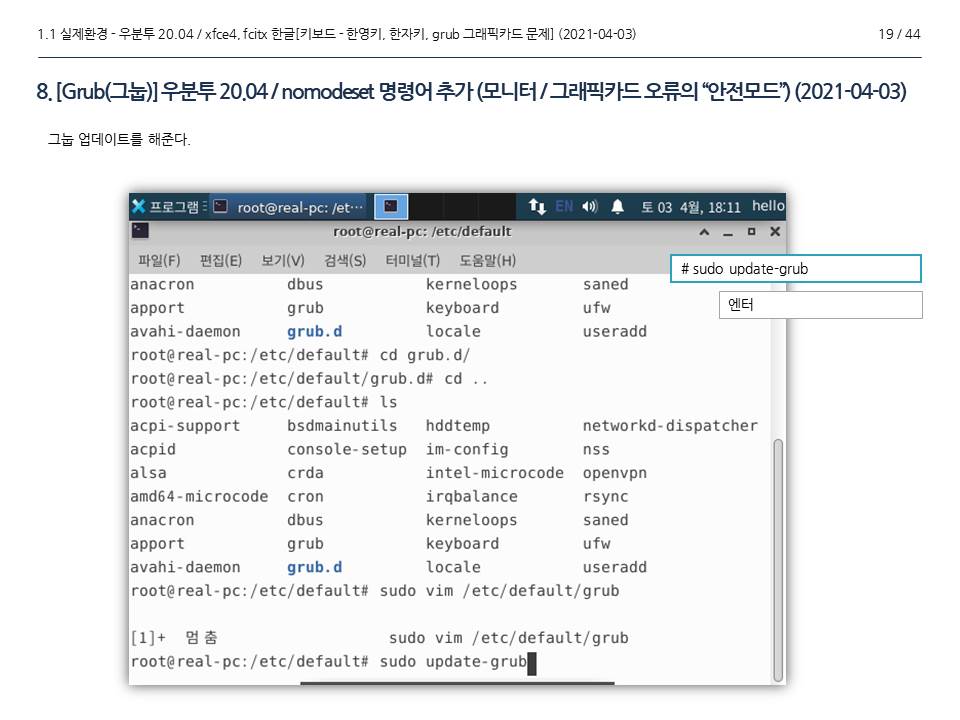
Task: Click 'amd64-microcode' in the listing
Action: 199,496
